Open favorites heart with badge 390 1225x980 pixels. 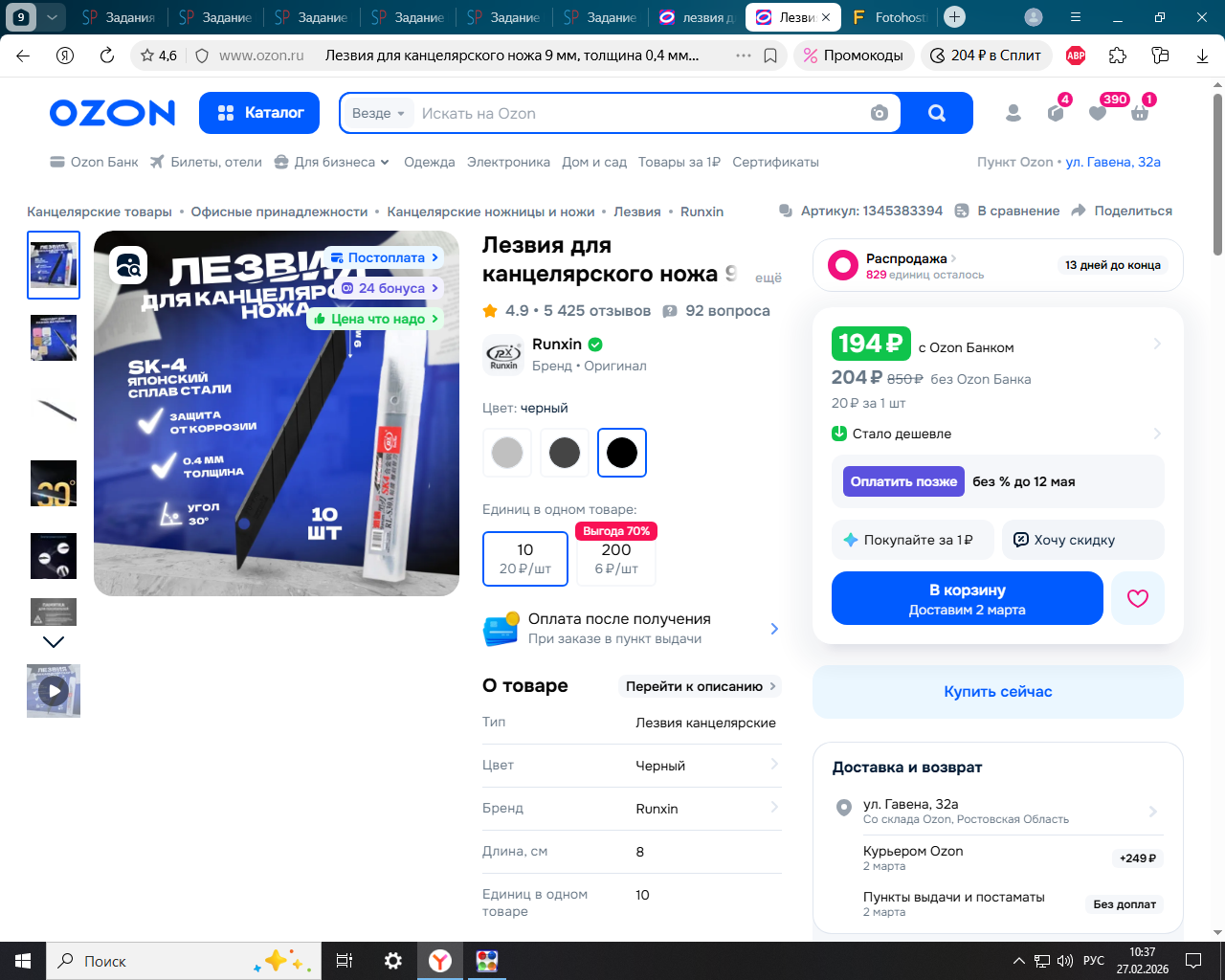point(1098,113)
